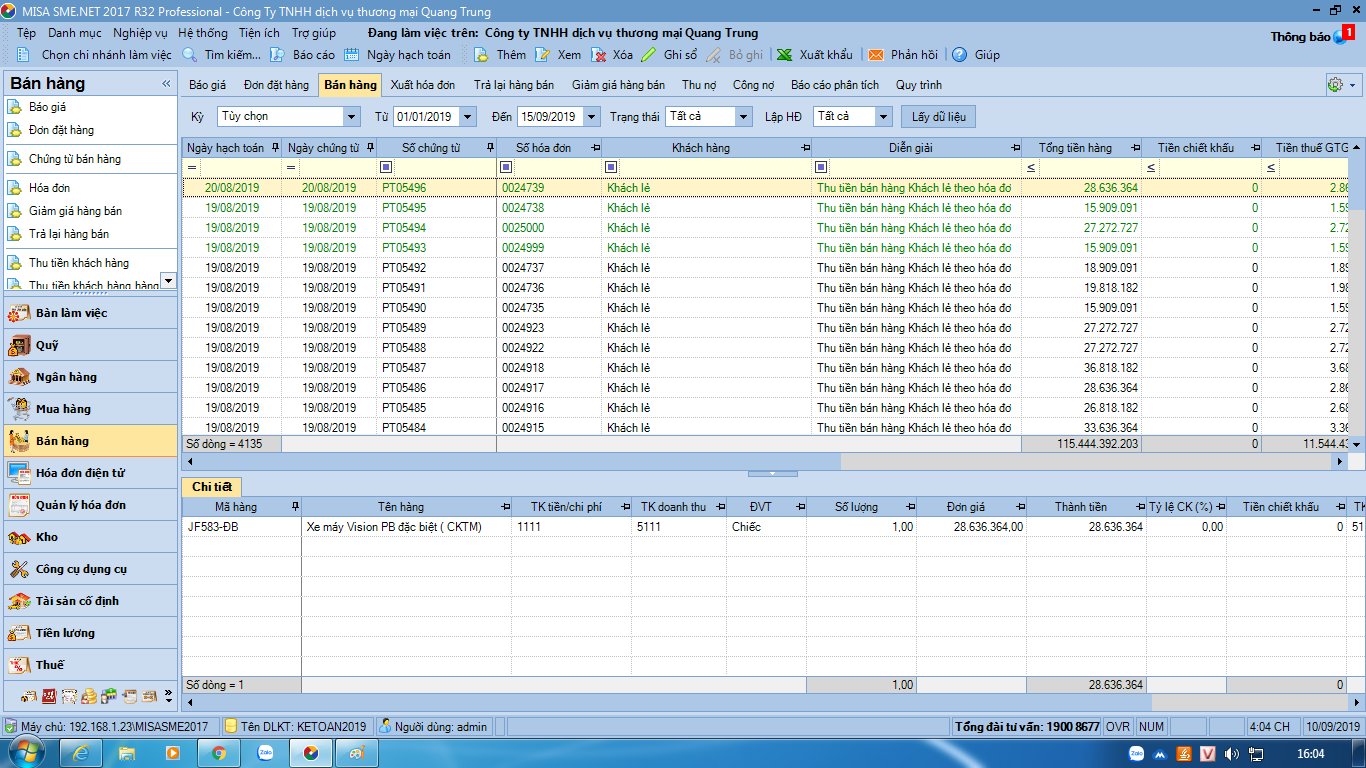Viewport: 1366px width, 768px height.
Task: Click the Xuất khẩu Excel export icon
Action: tap(785, 55)
